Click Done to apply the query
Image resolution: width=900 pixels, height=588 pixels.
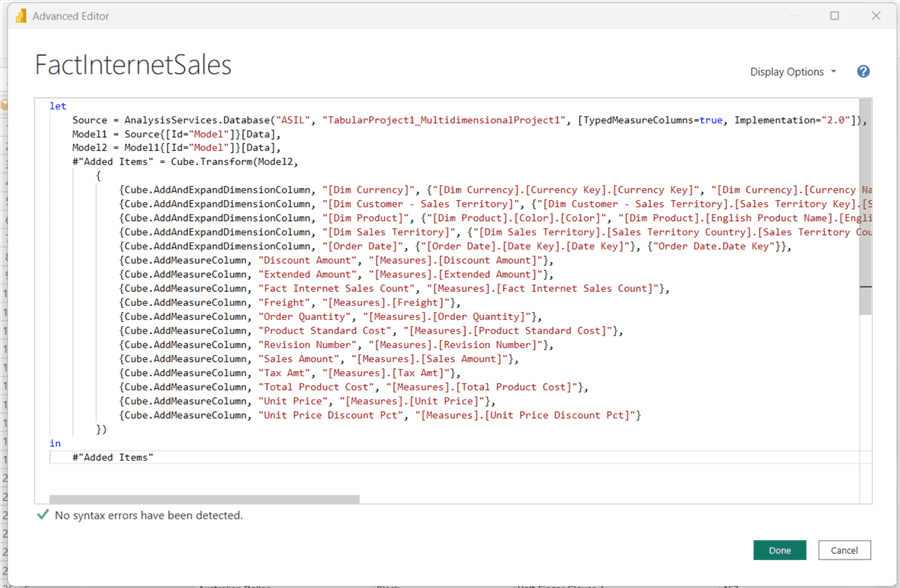click(779, 550)
